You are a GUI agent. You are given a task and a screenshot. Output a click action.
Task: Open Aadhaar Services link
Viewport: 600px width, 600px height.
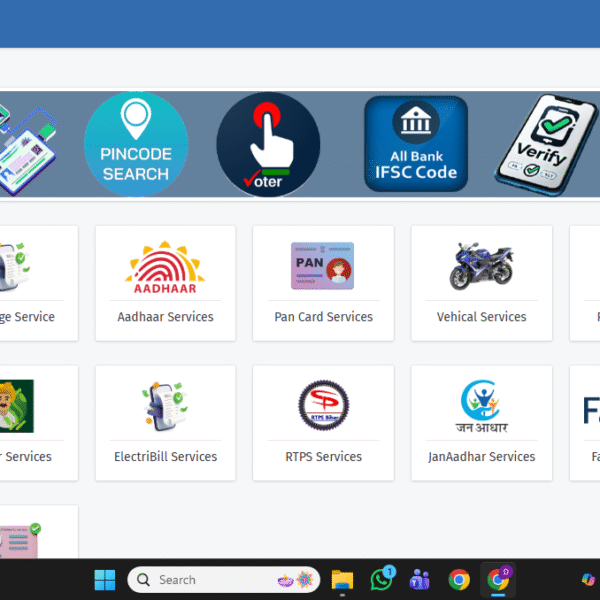[x=165, y=317]
